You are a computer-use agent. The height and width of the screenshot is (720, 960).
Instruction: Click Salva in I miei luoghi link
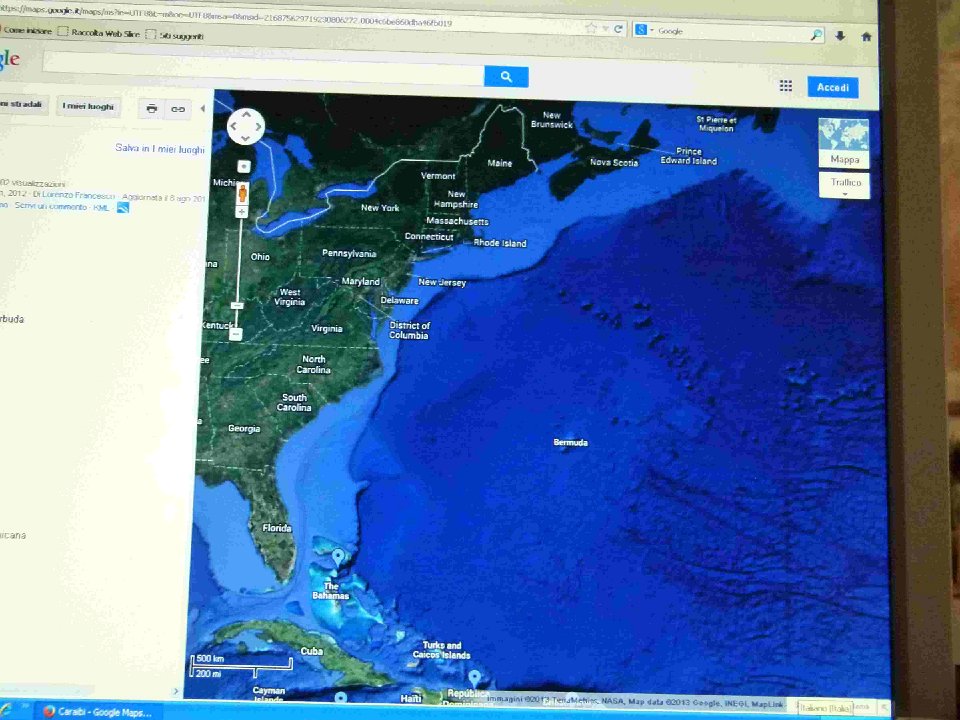(x=160, y=148)
